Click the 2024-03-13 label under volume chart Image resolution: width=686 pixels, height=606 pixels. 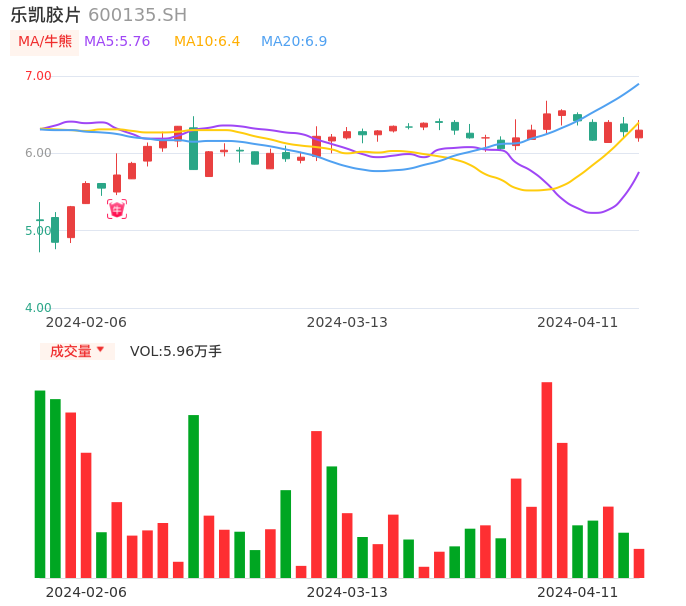coord(347,592)
